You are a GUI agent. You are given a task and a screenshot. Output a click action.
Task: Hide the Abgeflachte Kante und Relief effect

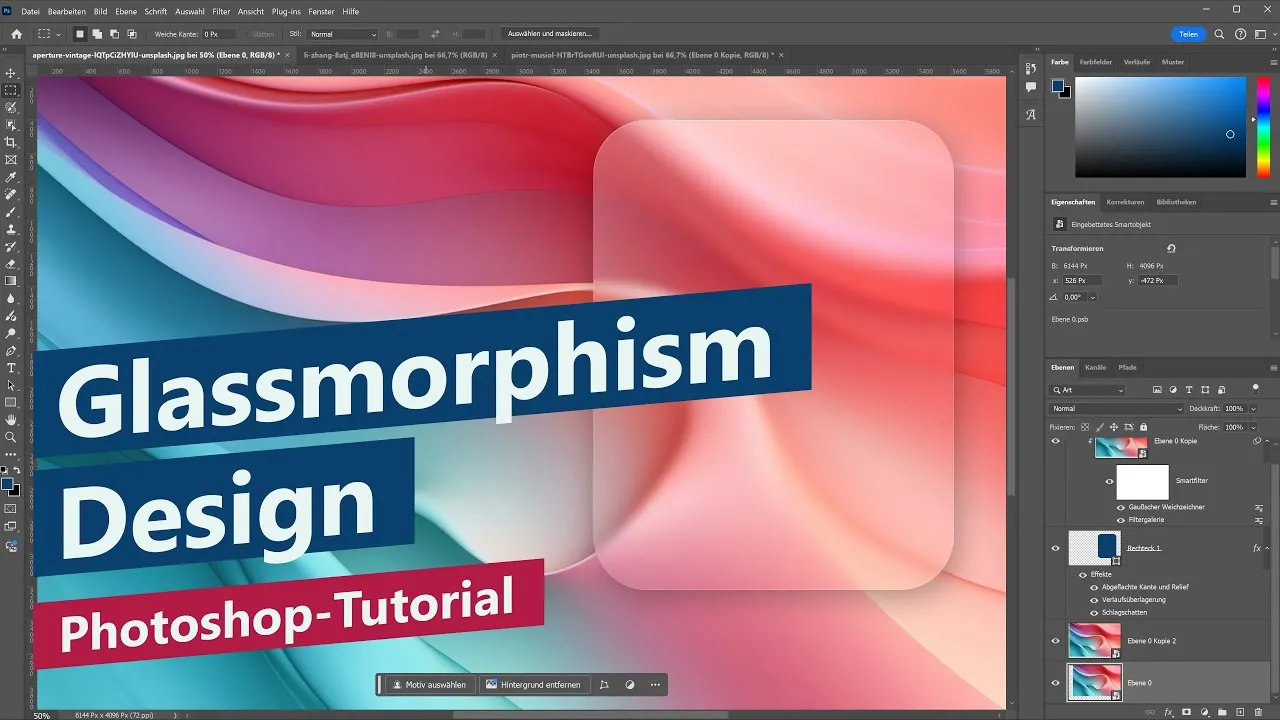click(x=1094, y=587)
